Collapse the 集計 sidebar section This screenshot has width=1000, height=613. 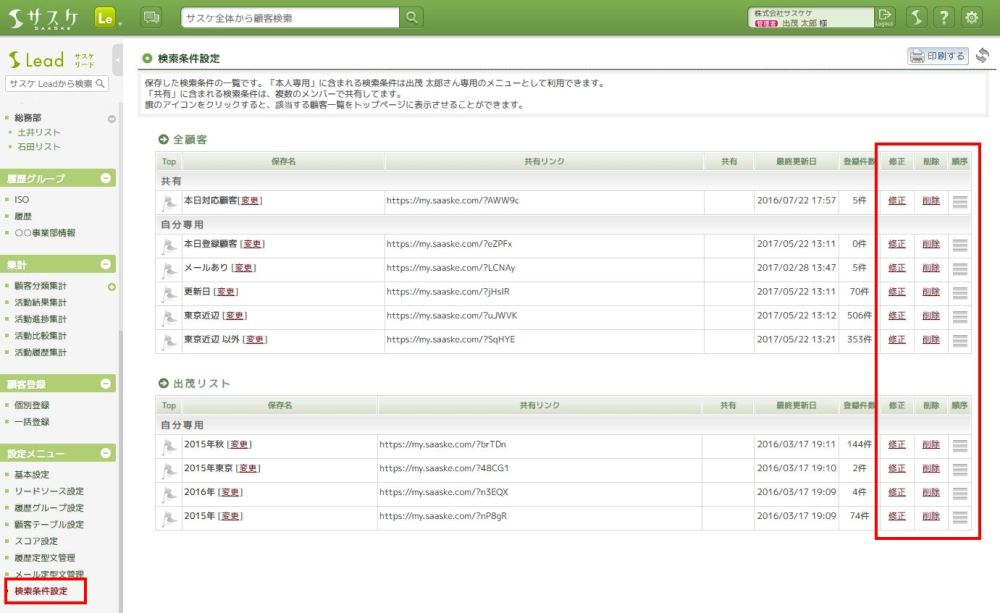click(106, 265)
